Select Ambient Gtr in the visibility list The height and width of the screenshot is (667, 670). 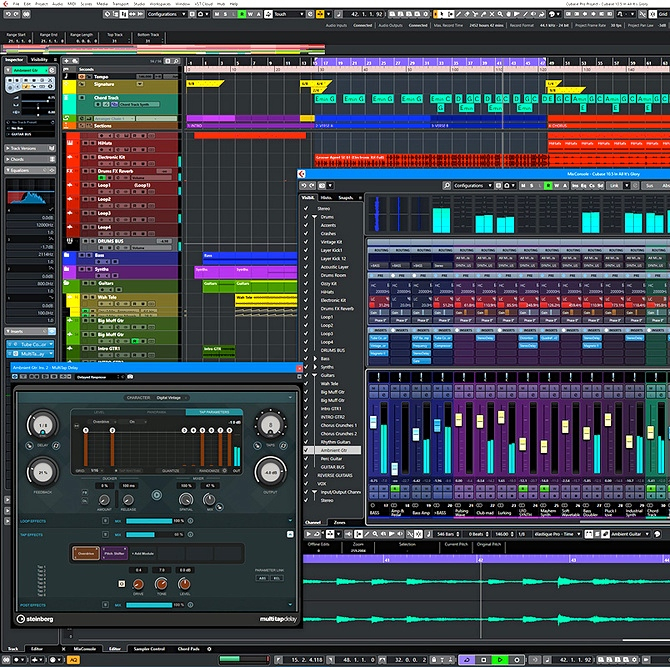[334, 450]
